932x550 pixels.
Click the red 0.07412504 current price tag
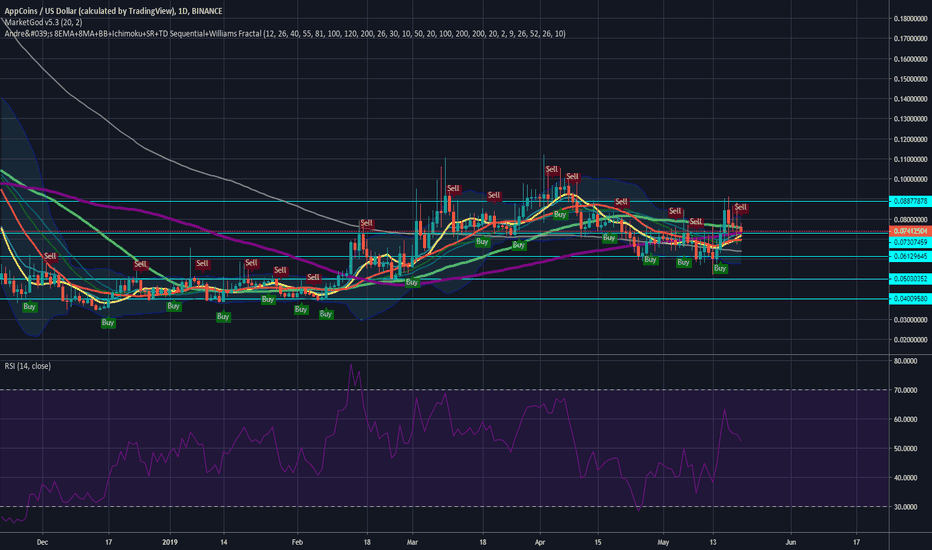click(x=909, y=231)
